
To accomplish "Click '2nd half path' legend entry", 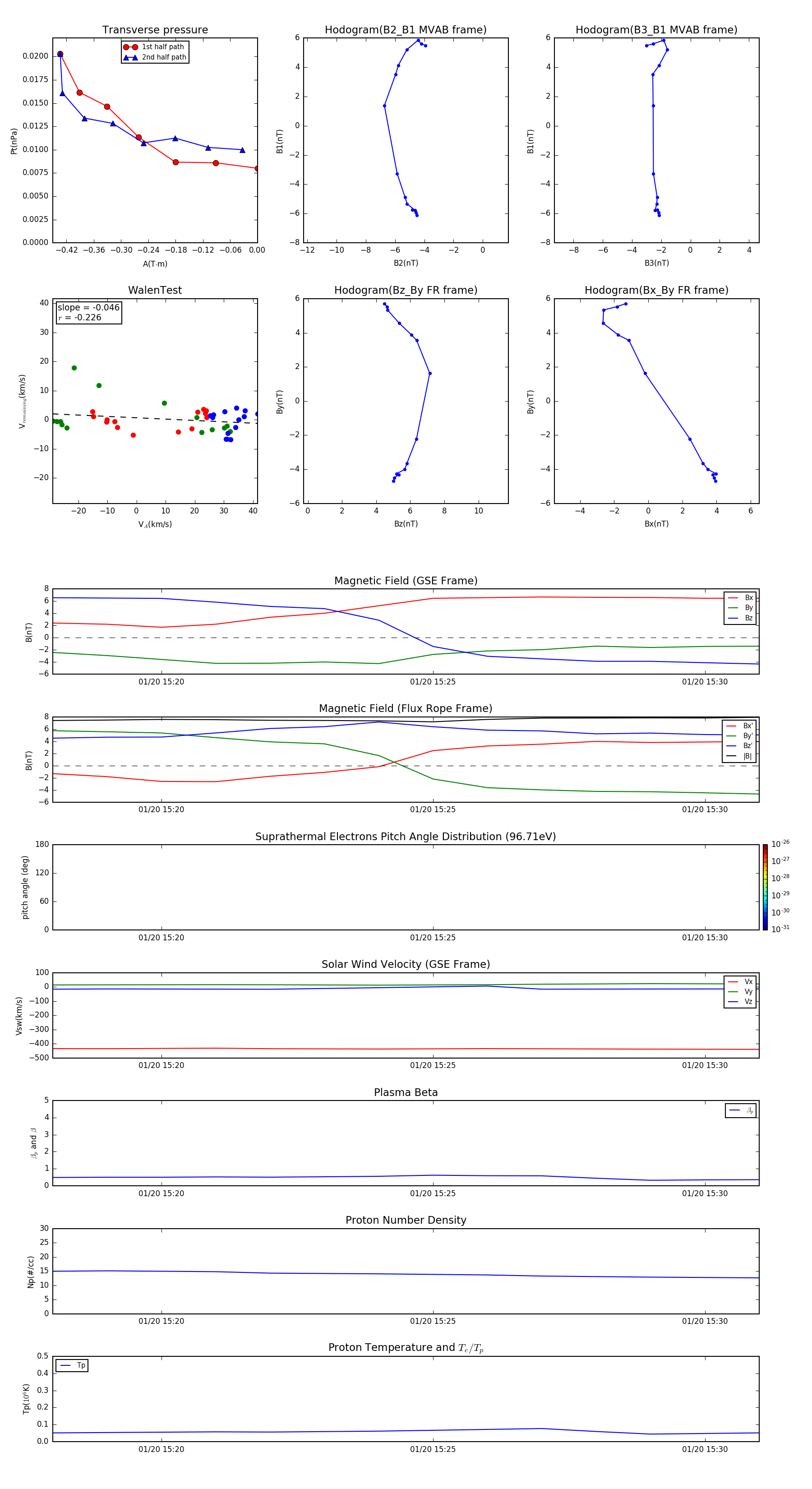I will click(154, 57).
